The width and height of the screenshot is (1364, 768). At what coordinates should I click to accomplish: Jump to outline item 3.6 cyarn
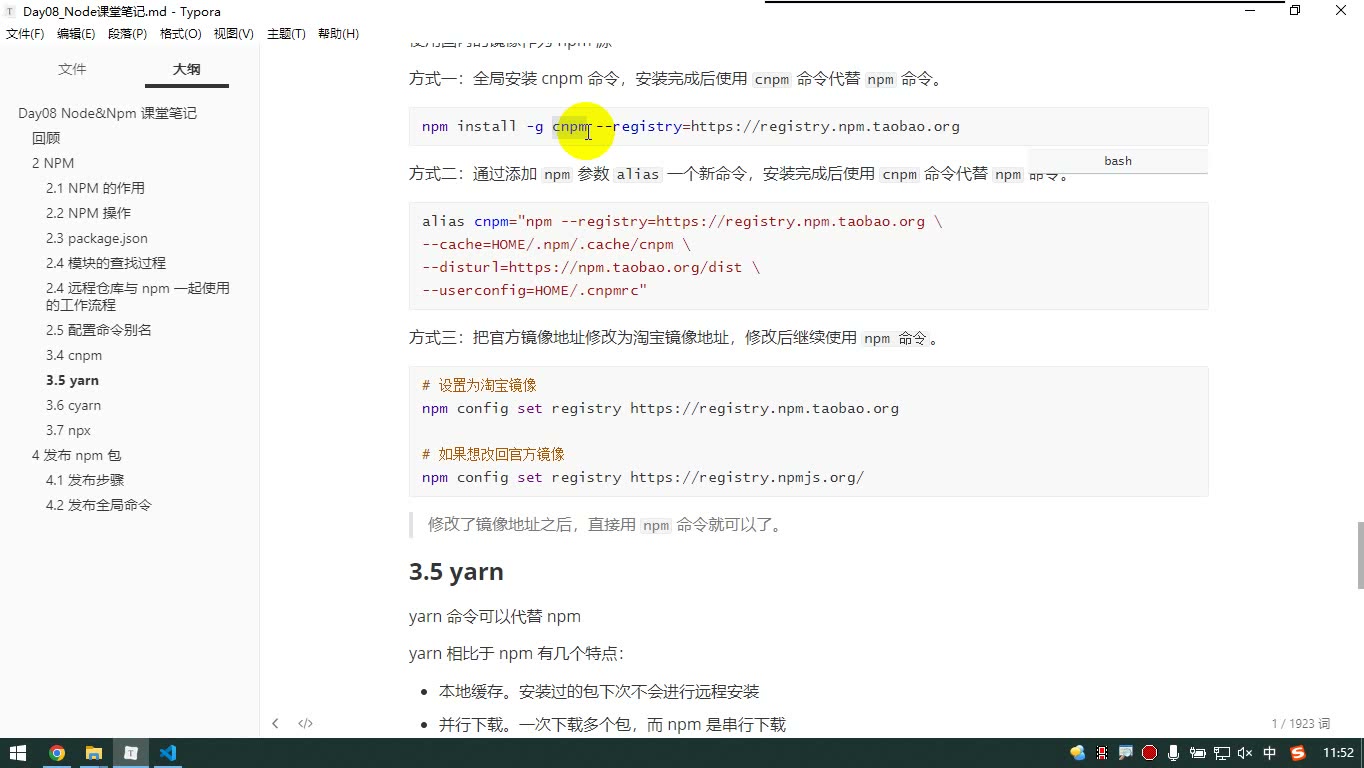point(73,405)
